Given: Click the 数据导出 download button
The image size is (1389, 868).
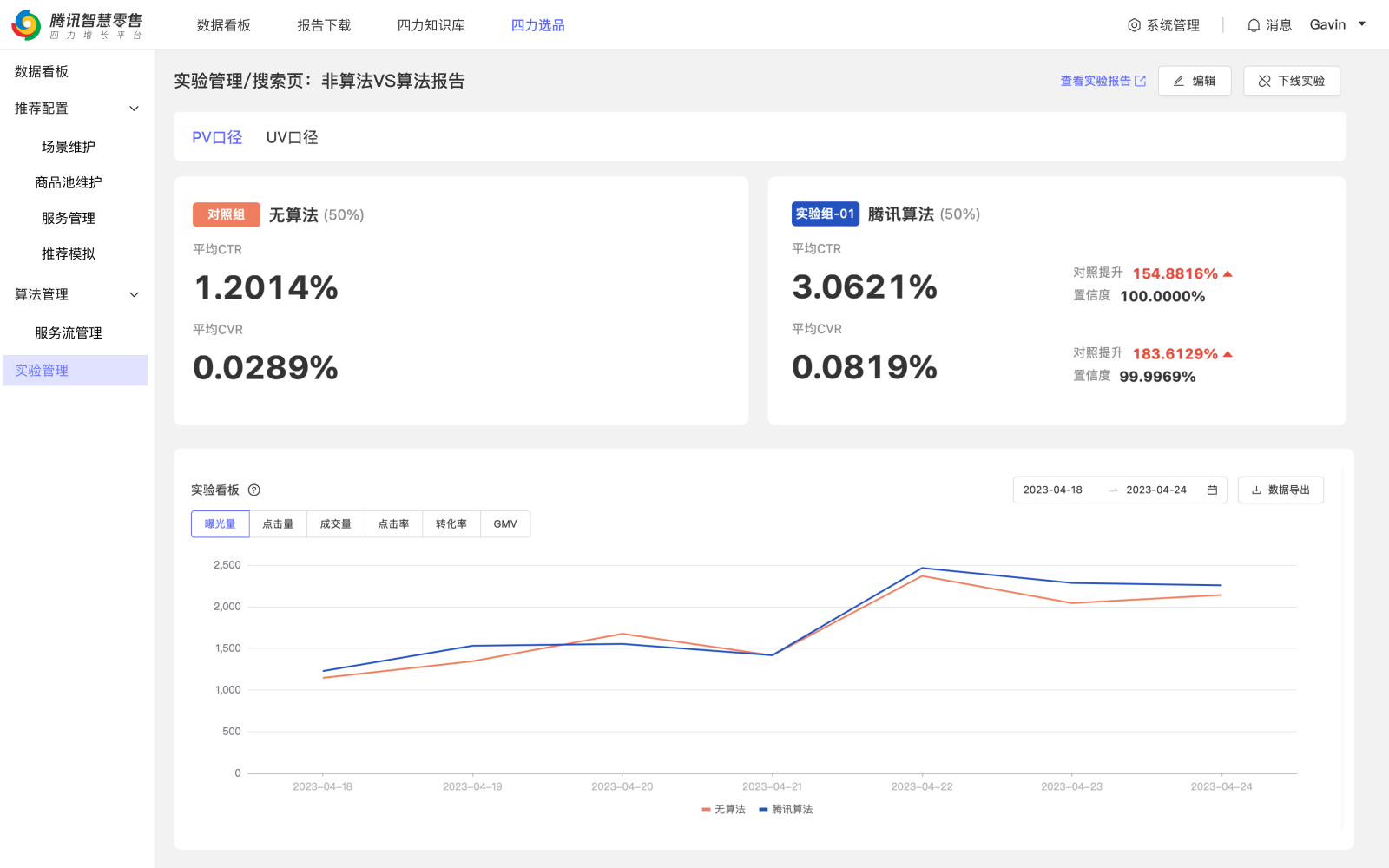Looking at the screenshot, I should (x=1280, y=490).
